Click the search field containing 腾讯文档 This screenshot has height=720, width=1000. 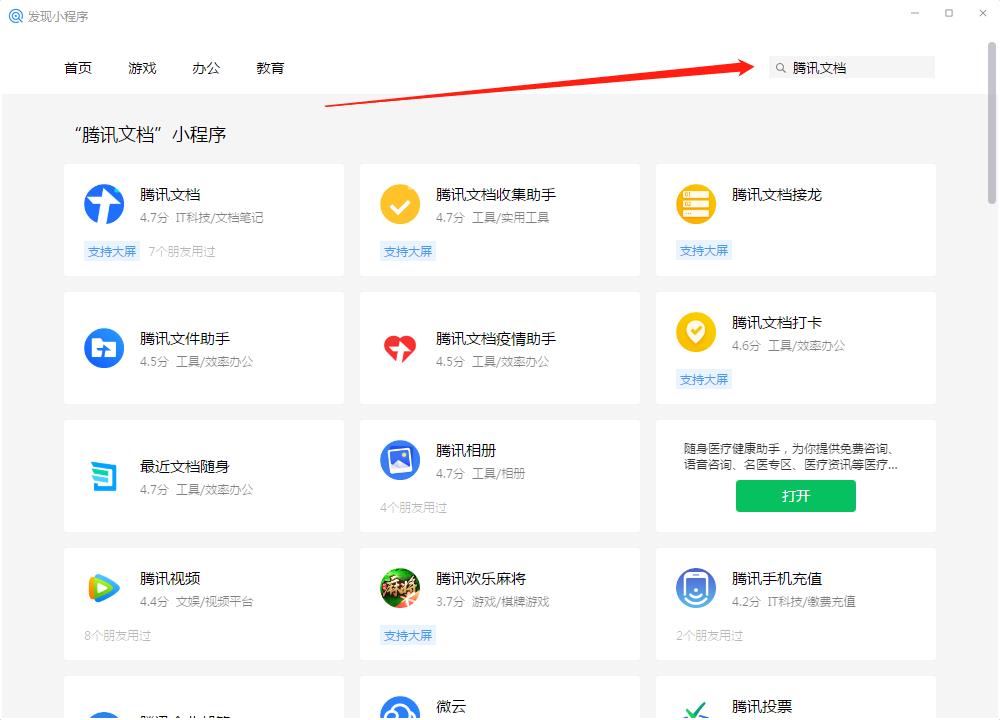coord(852,68)
